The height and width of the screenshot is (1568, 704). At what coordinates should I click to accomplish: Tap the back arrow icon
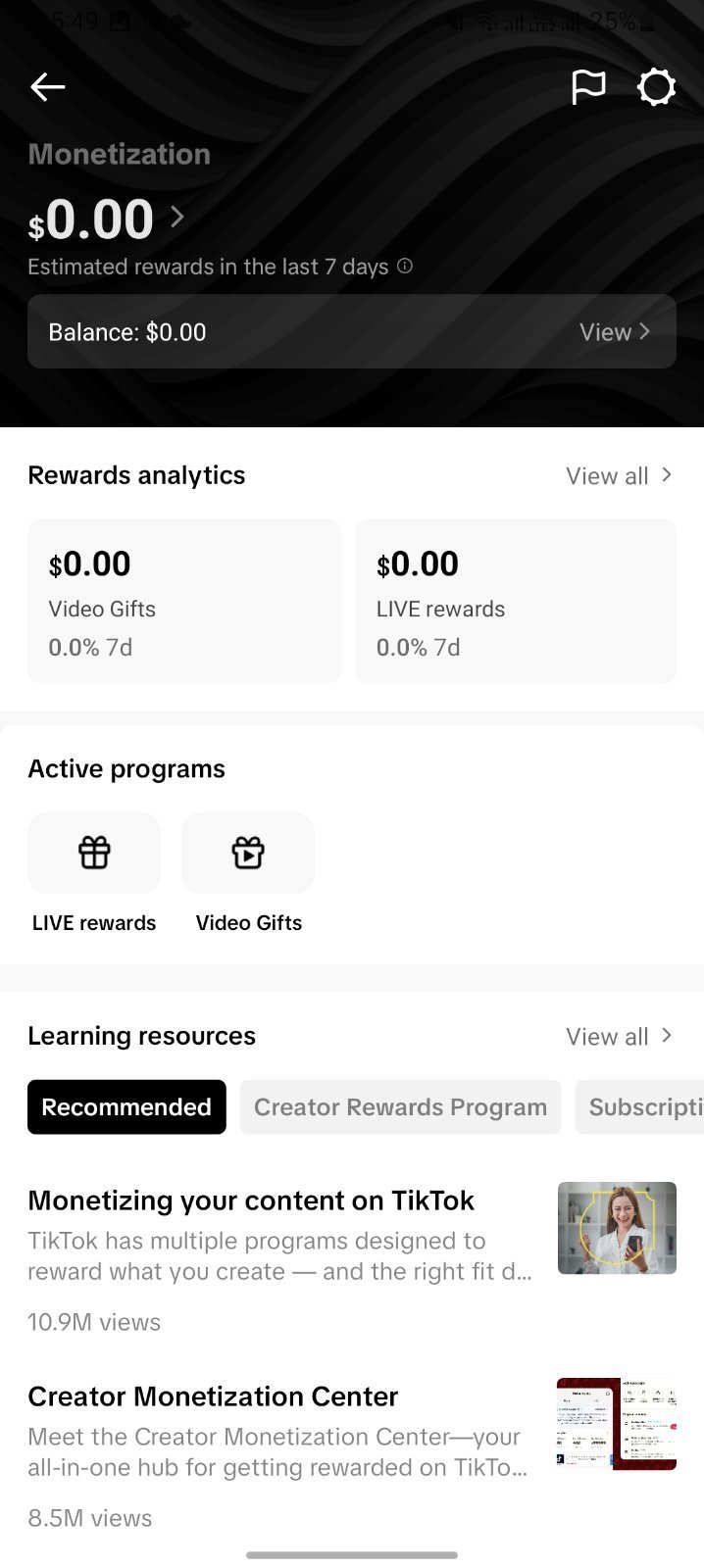click(x=47, y=87)
